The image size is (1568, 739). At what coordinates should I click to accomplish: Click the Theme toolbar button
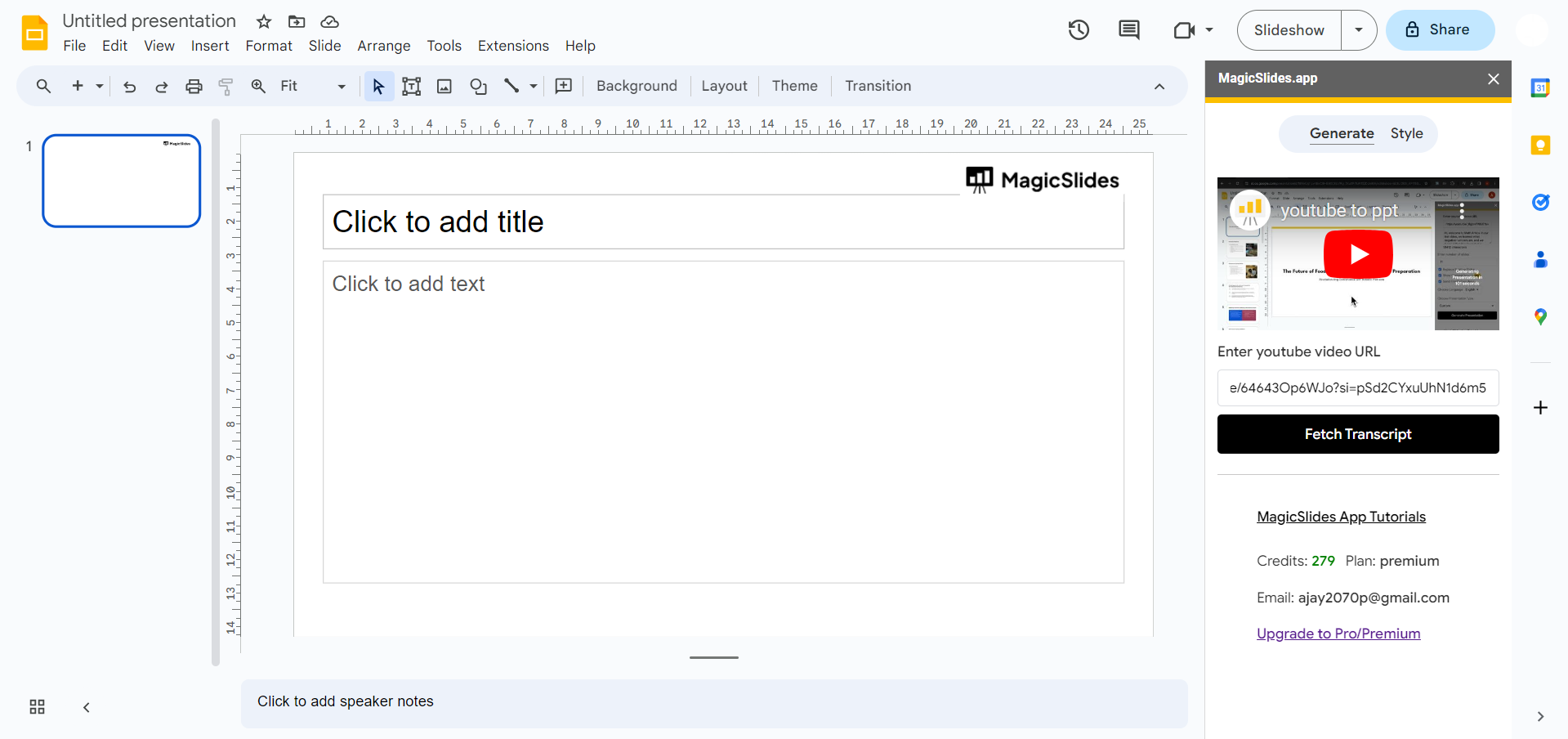click(x=794, y=86)
